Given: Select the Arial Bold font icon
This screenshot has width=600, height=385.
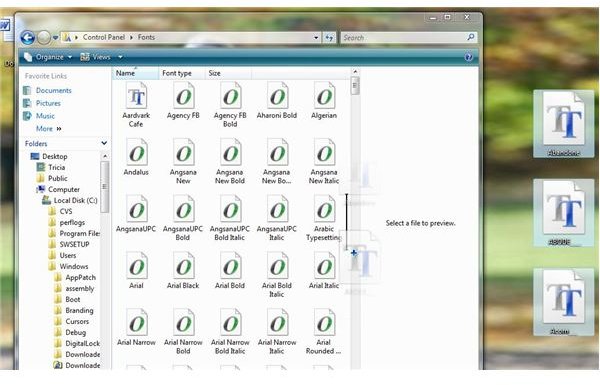Looking at the screenshot, I should tap(230, 266).
